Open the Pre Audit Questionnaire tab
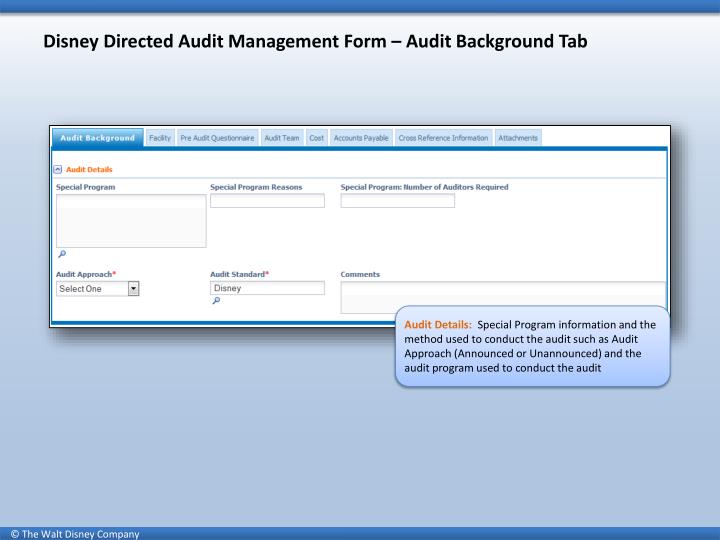The width and height of the screenshot is (720, 540). tap(217, 138)
